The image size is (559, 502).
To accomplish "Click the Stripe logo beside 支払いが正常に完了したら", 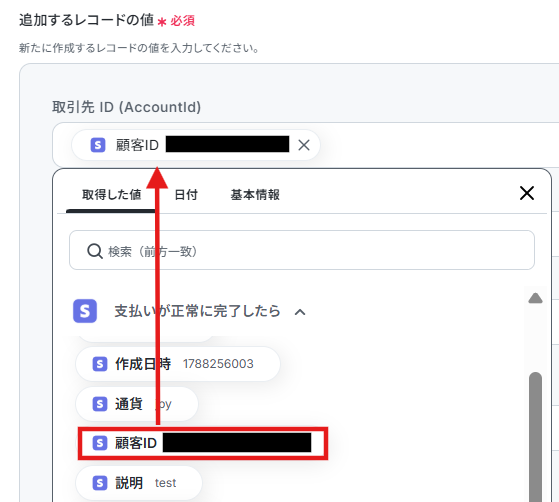I will pos(85,311).
